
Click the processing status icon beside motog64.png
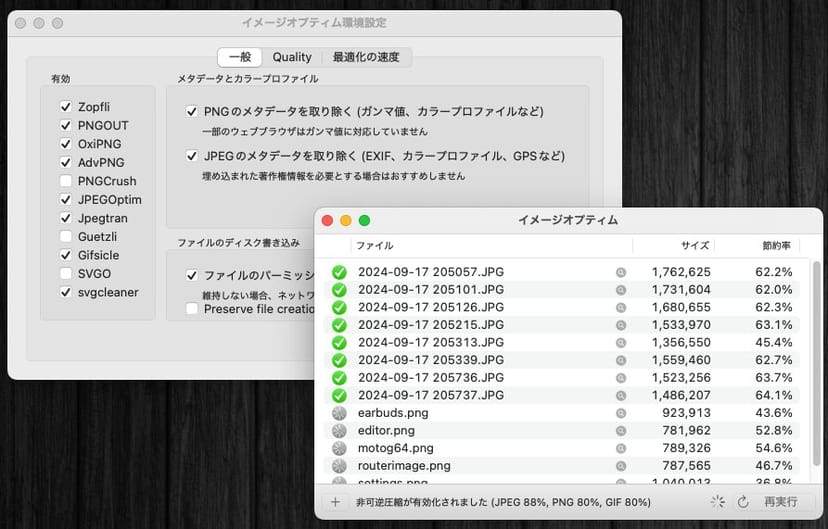click(339, 448)
